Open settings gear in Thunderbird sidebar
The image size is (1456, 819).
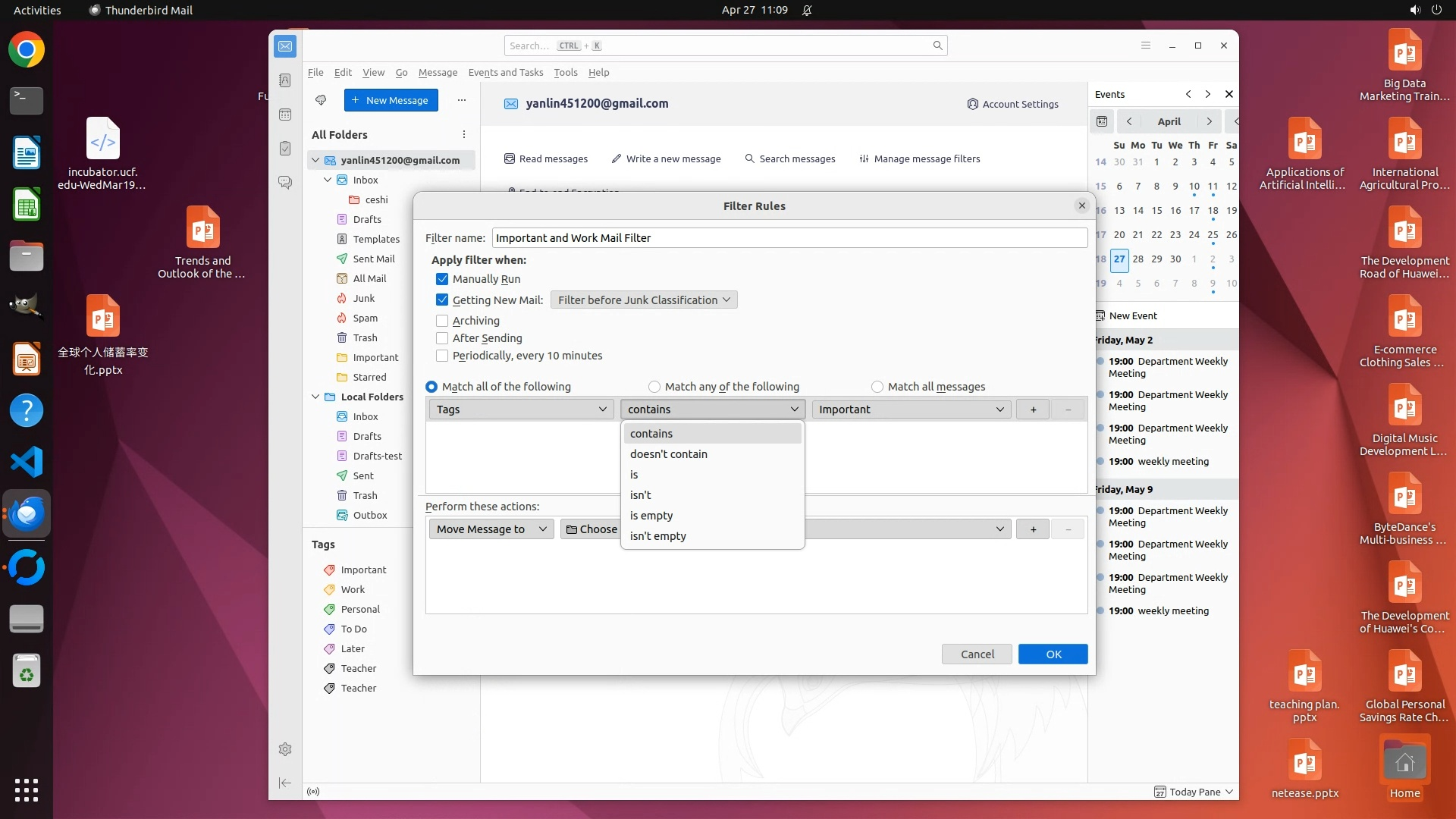(x=285, y=749)
